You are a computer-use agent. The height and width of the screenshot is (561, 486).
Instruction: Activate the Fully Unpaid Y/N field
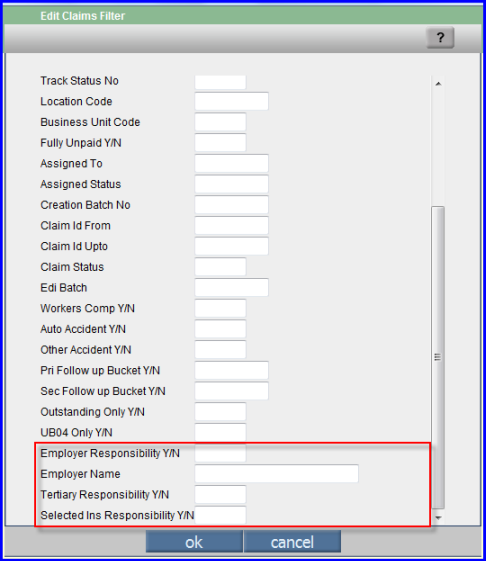point(220,143)
